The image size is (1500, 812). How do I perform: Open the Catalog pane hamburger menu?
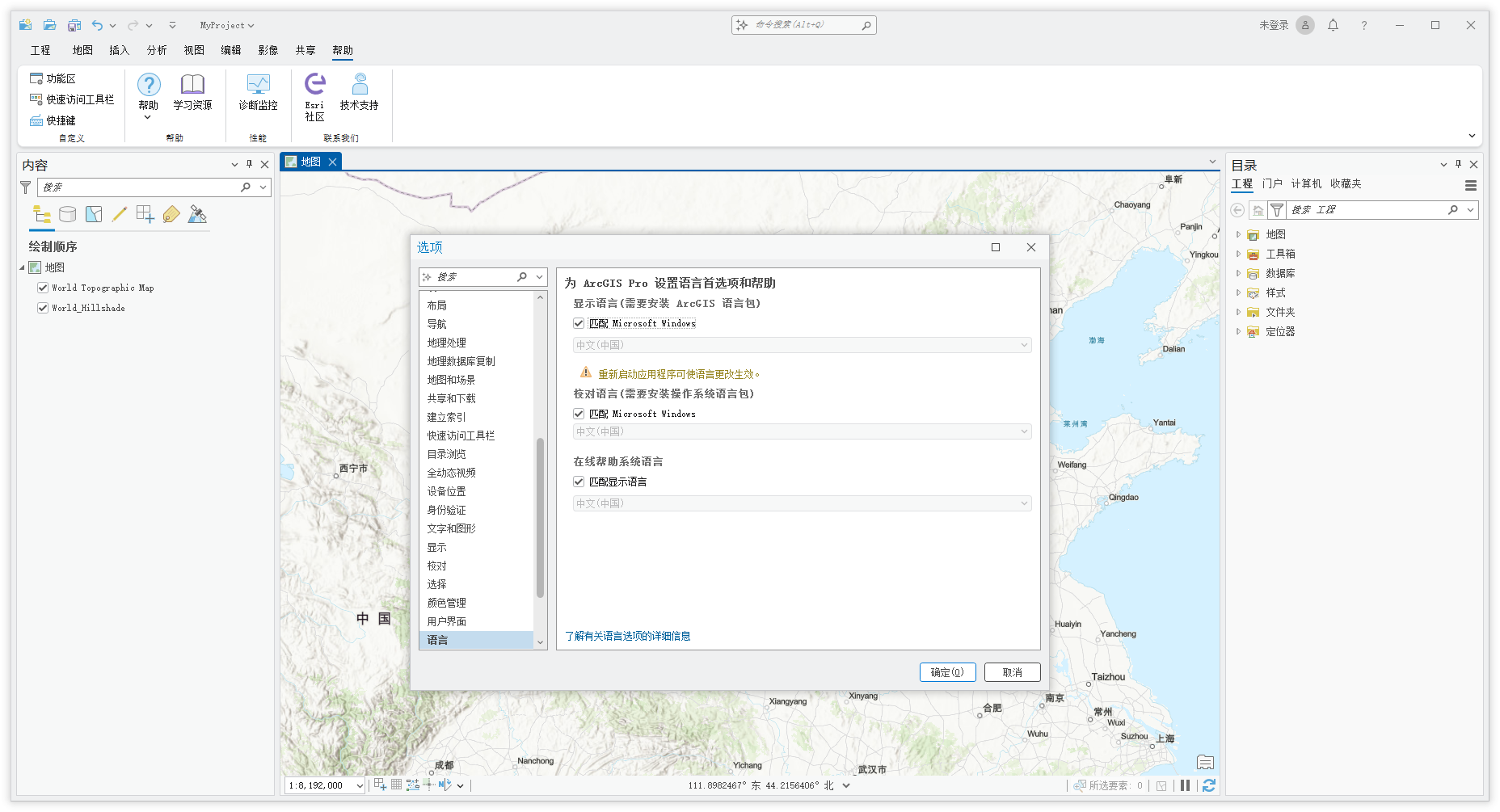click(1471, 185)
